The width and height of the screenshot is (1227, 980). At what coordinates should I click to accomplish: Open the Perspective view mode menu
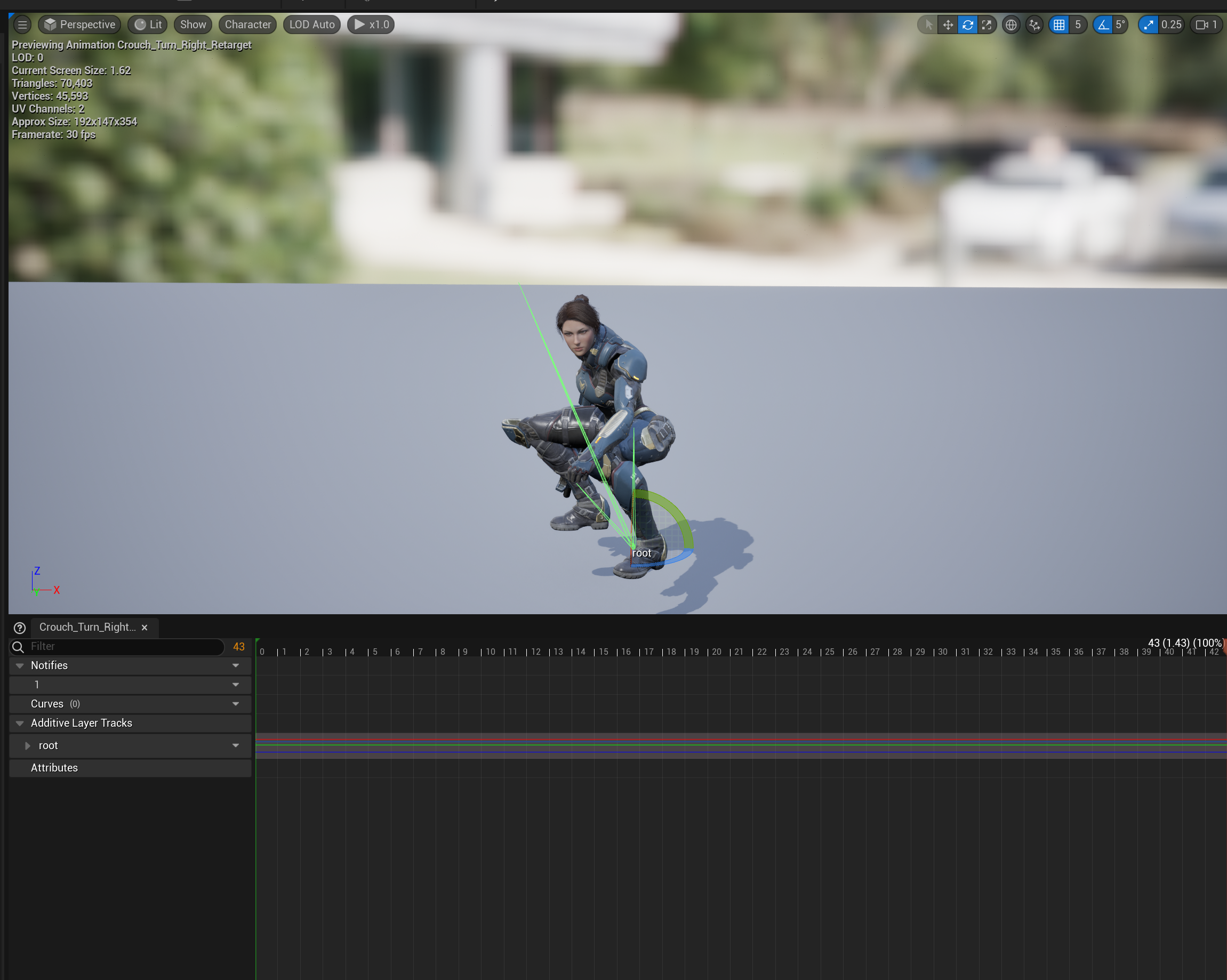79,25
